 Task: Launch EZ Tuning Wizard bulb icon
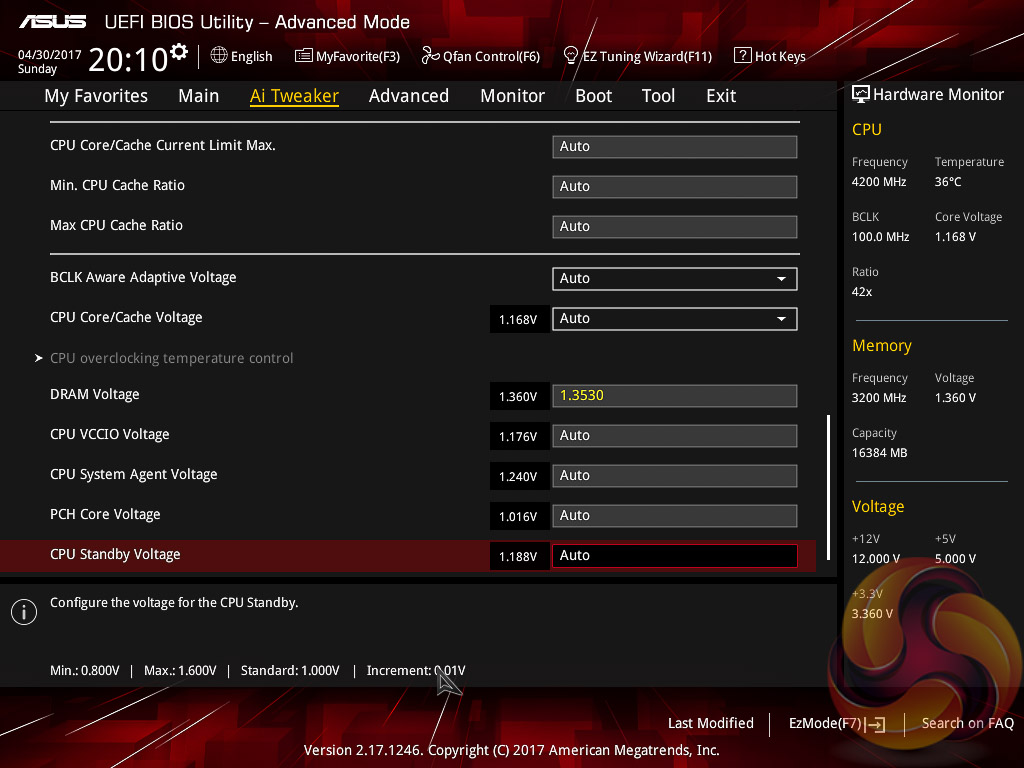click(x=571, y=56)
